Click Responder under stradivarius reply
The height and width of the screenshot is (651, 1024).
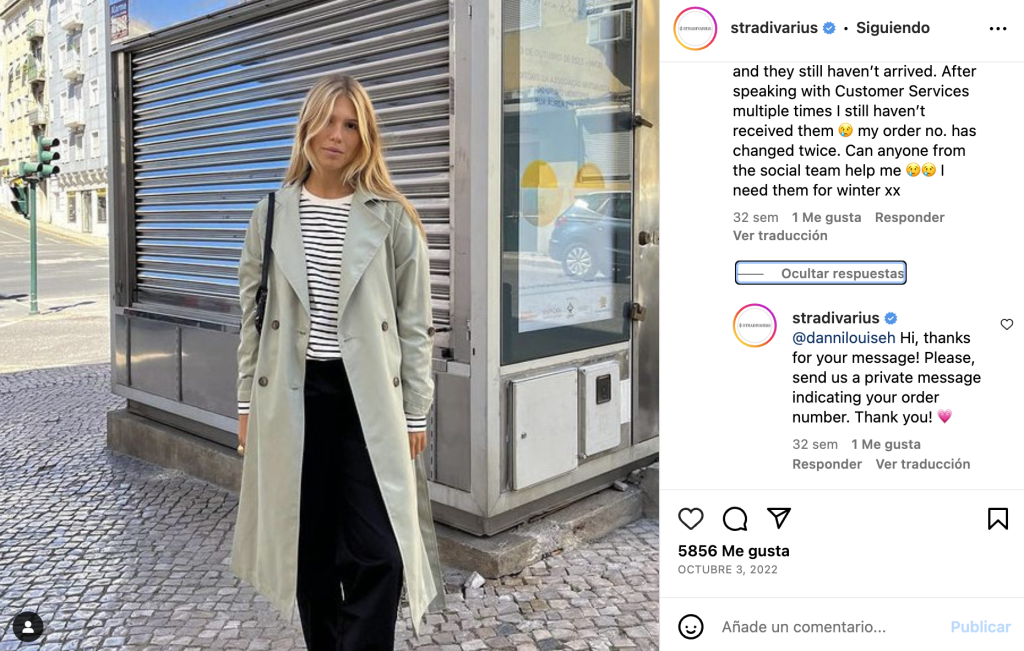point(827,464)
